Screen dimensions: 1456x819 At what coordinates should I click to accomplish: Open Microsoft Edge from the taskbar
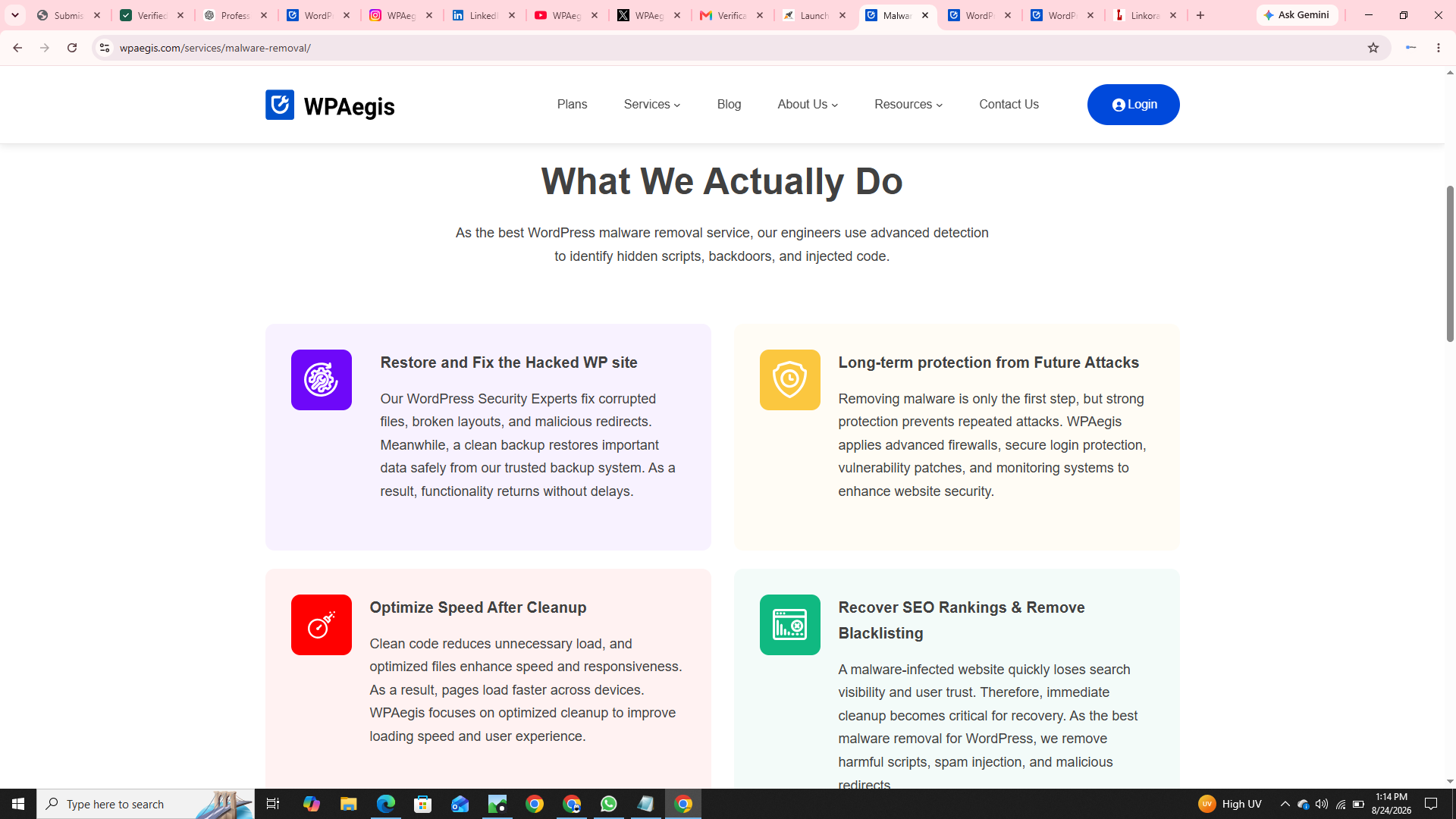(385, 804)
